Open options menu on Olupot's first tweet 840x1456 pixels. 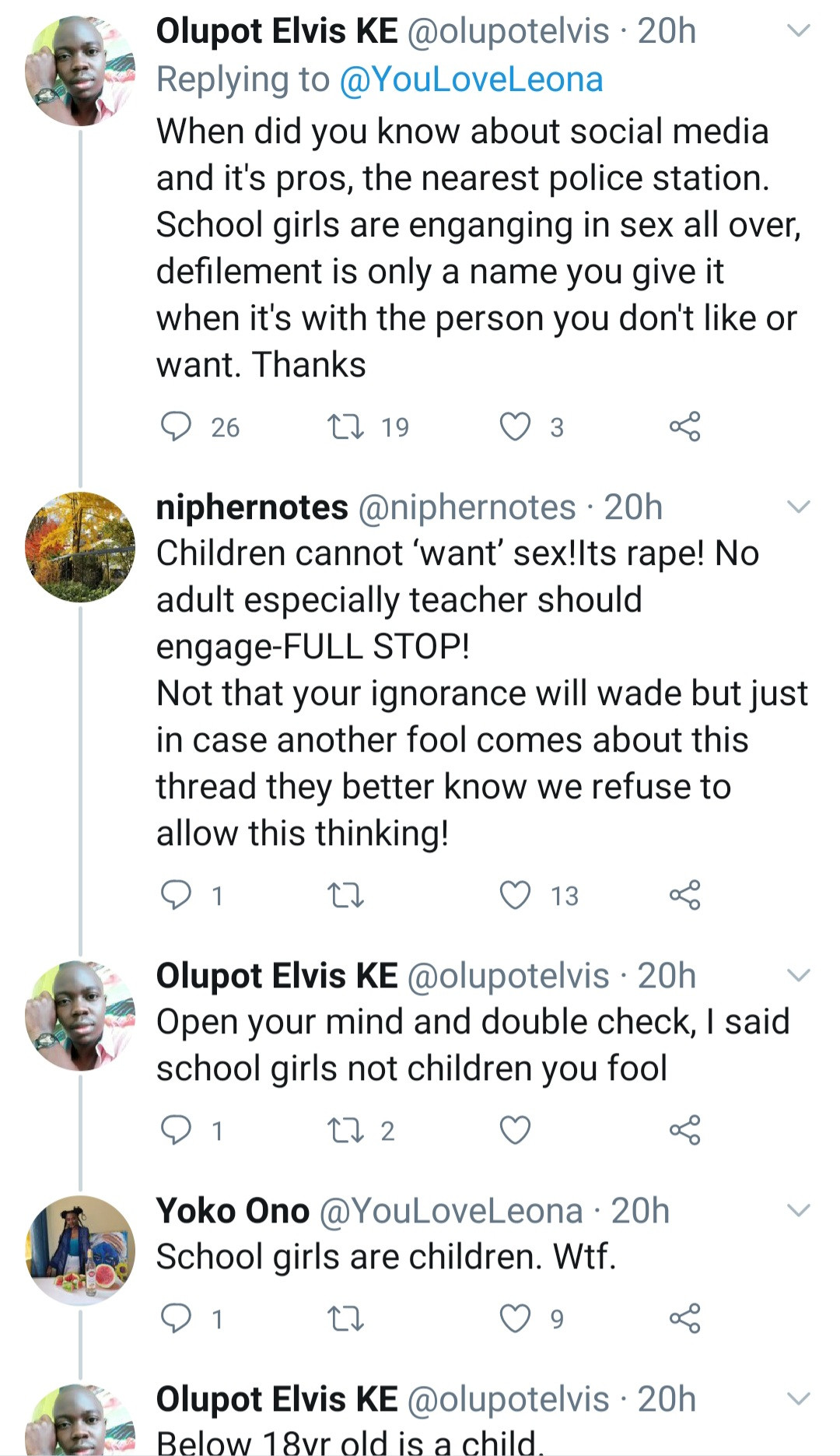click(799, 31)
